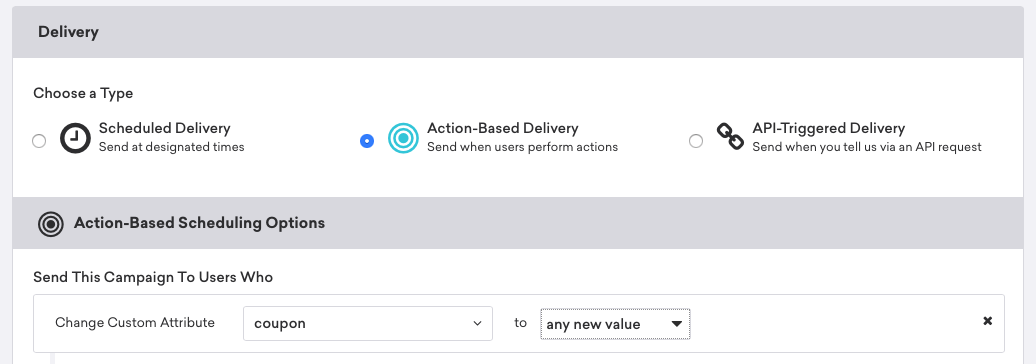Click the "Change Custom Attribute" trigger label
This screenshot has width=1036, height=364.
135,322
